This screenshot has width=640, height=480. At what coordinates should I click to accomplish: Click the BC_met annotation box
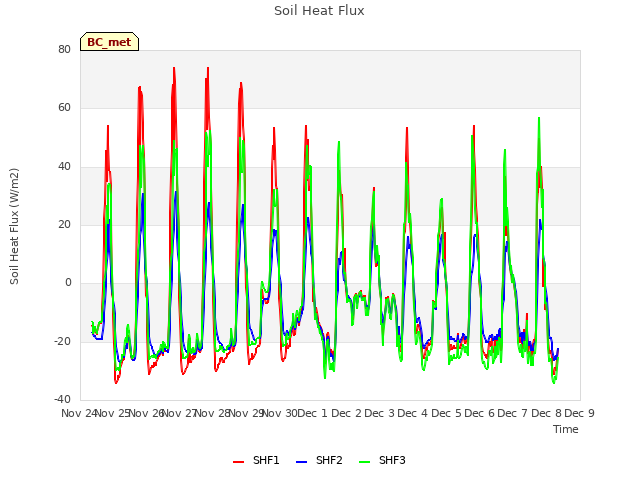point(109,42)
